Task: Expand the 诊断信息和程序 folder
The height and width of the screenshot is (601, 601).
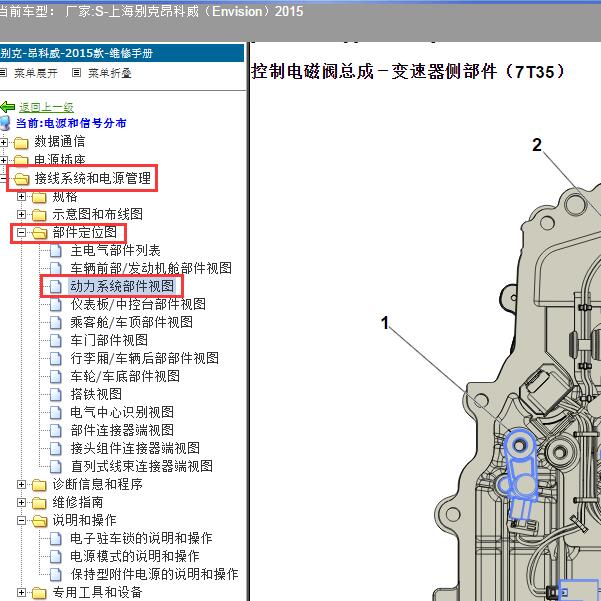Action: point(21,484)
